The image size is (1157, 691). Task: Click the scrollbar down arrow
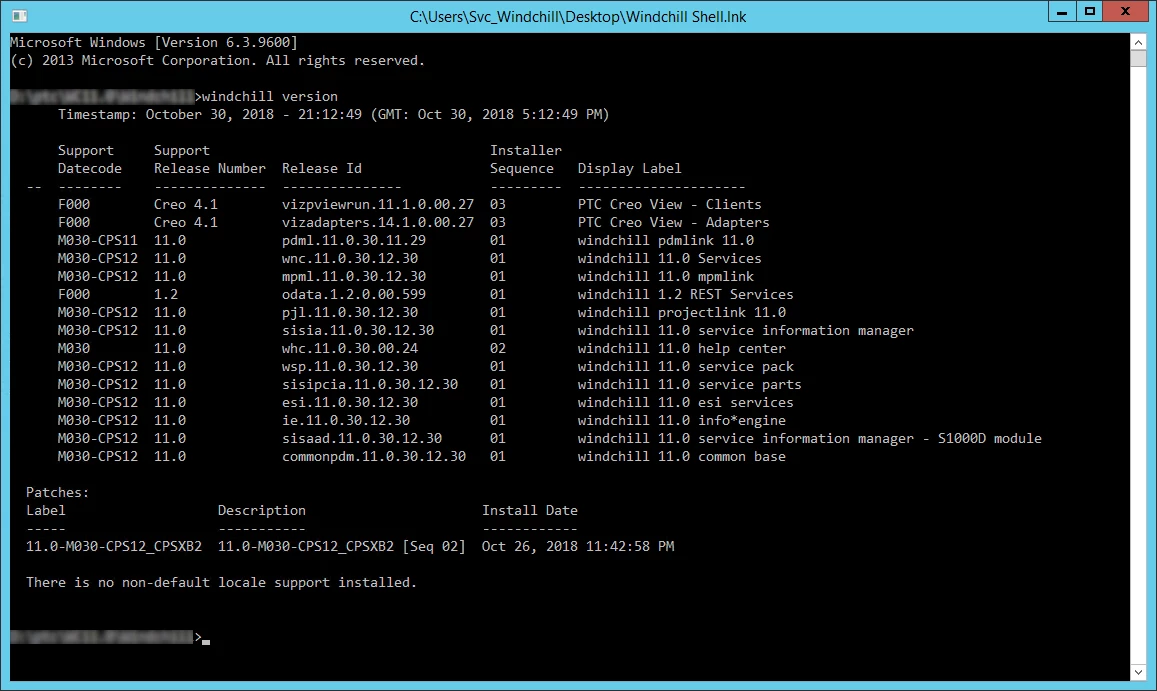click(1138, 672)
